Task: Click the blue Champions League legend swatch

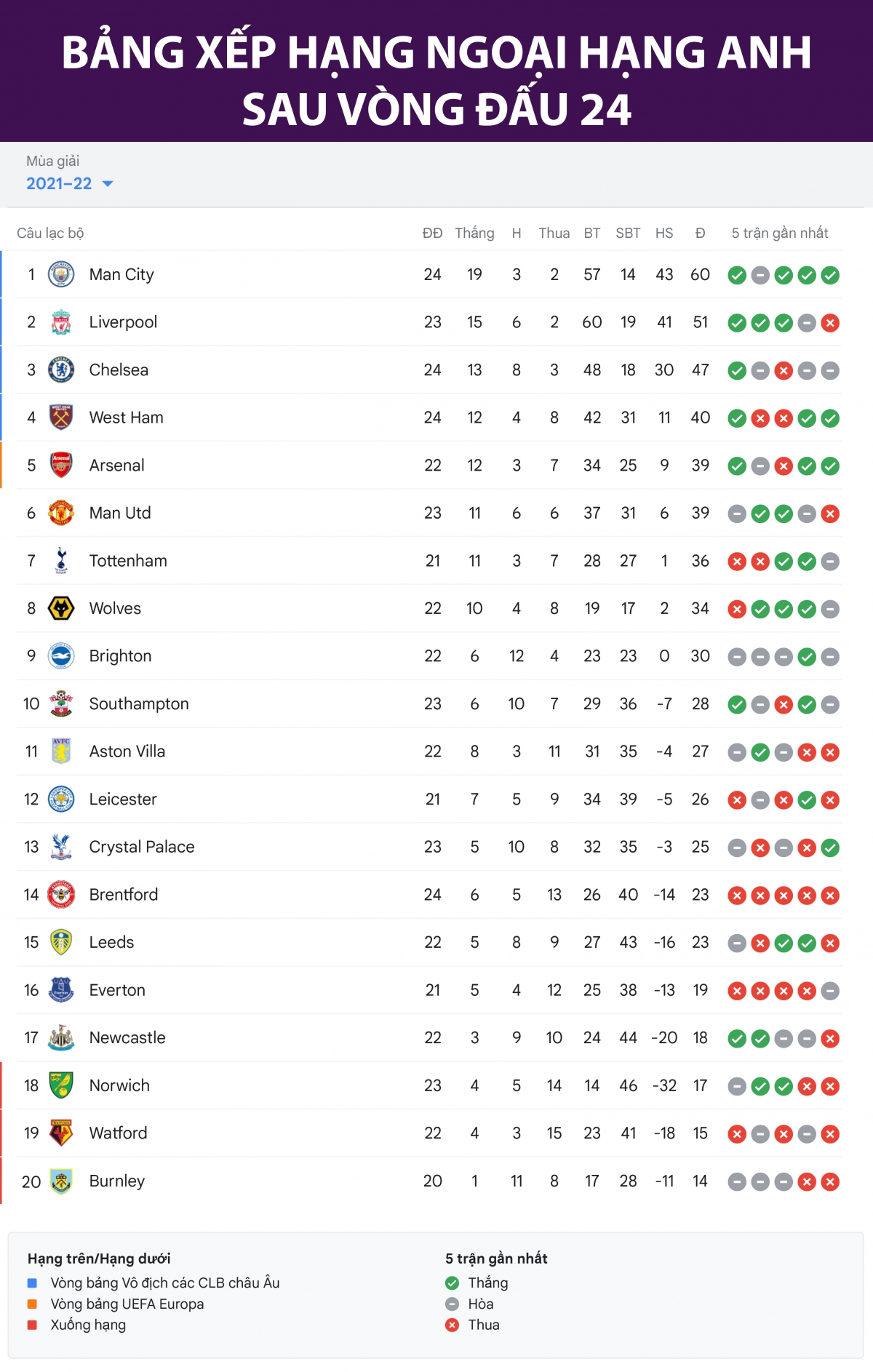Action: [32, 1283]
